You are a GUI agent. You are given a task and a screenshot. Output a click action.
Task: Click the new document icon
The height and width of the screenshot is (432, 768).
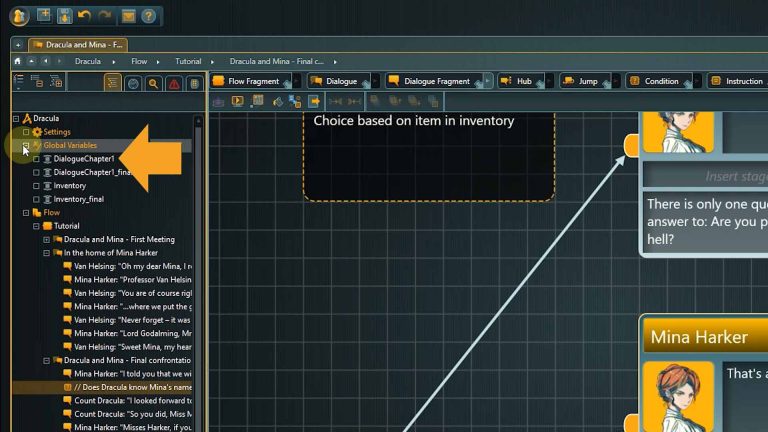click(44, 16)
